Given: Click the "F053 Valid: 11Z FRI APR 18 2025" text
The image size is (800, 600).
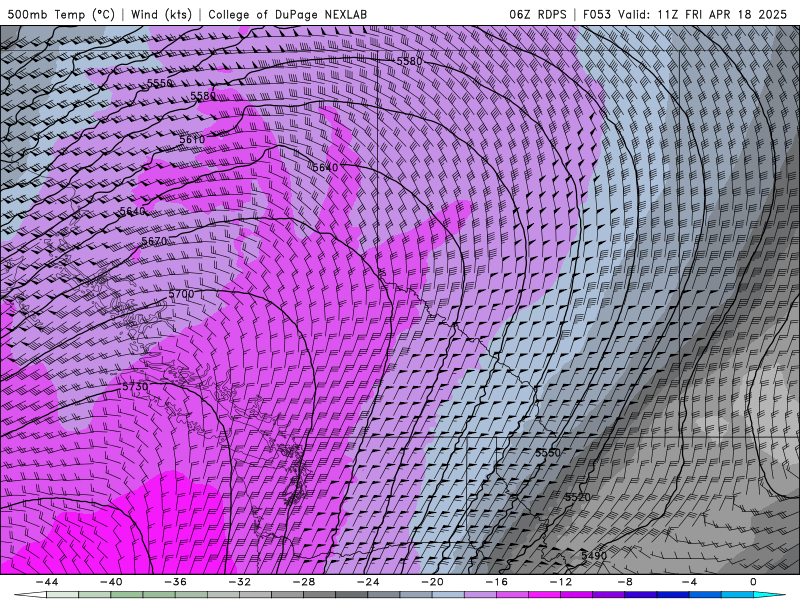Looking at the screenshot, I should coord(685,14).
